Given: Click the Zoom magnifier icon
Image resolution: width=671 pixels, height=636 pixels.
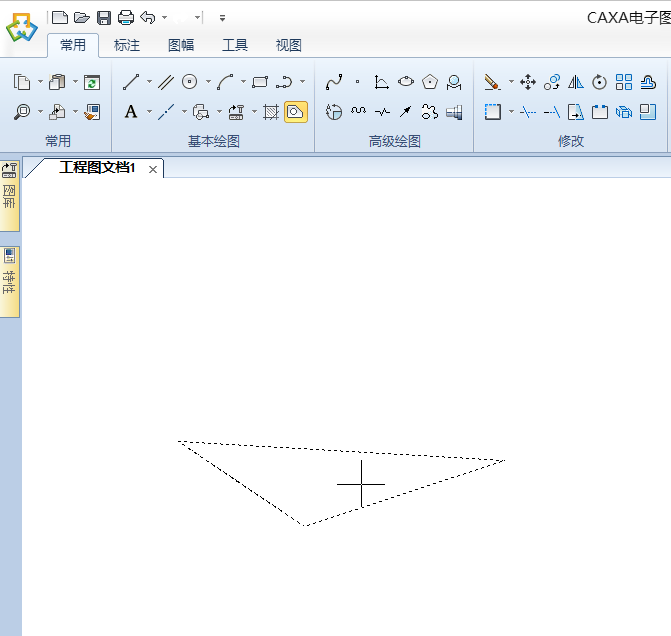Looking at the screenshot, I should pos(22,112).
